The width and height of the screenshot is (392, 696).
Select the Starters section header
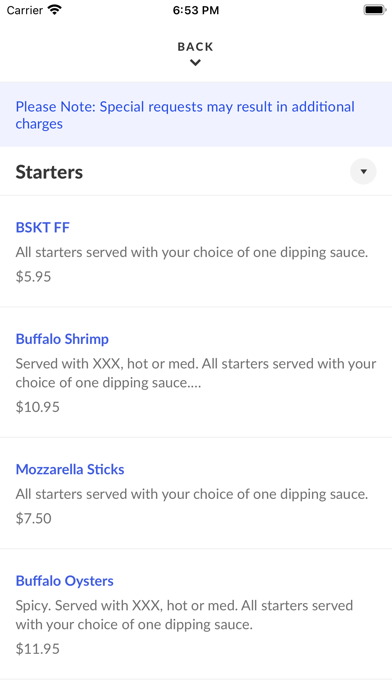[x=196, y=172]
